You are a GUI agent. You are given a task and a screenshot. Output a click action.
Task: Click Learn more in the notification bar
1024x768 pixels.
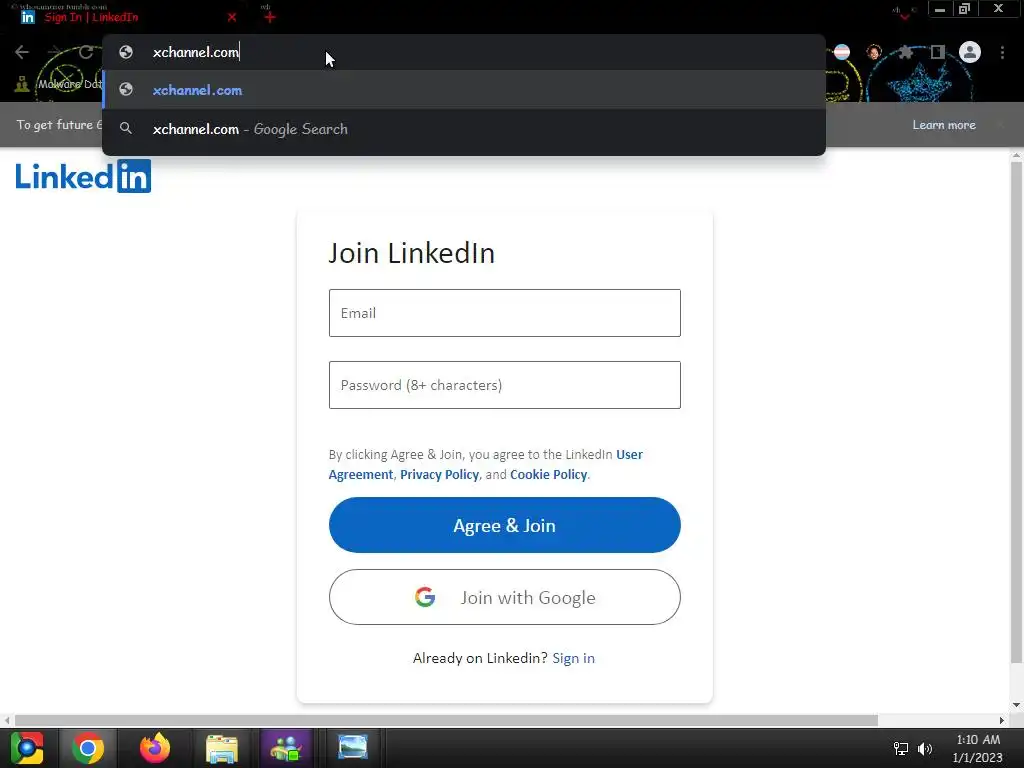(944, 125)
